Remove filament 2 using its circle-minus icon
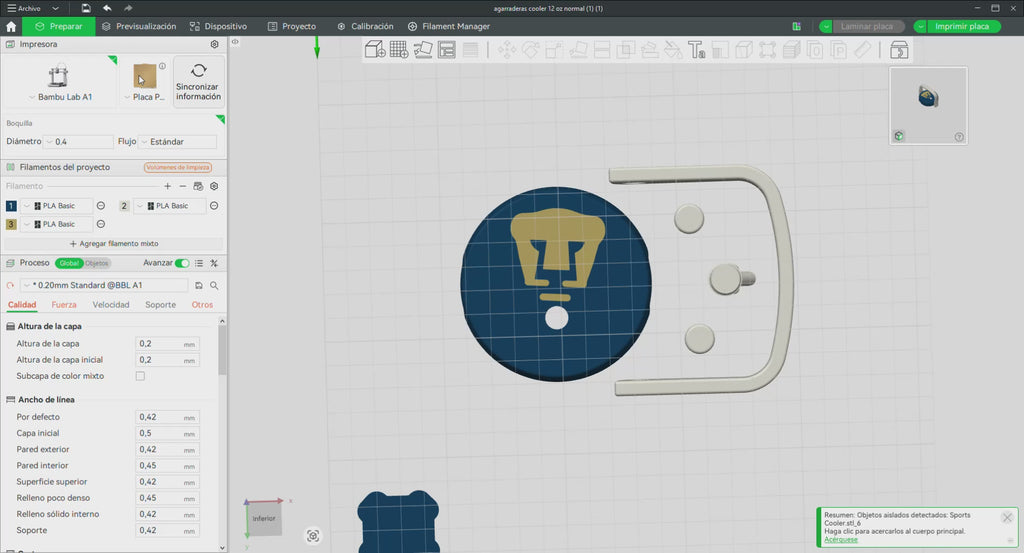 tap(214, 206)
